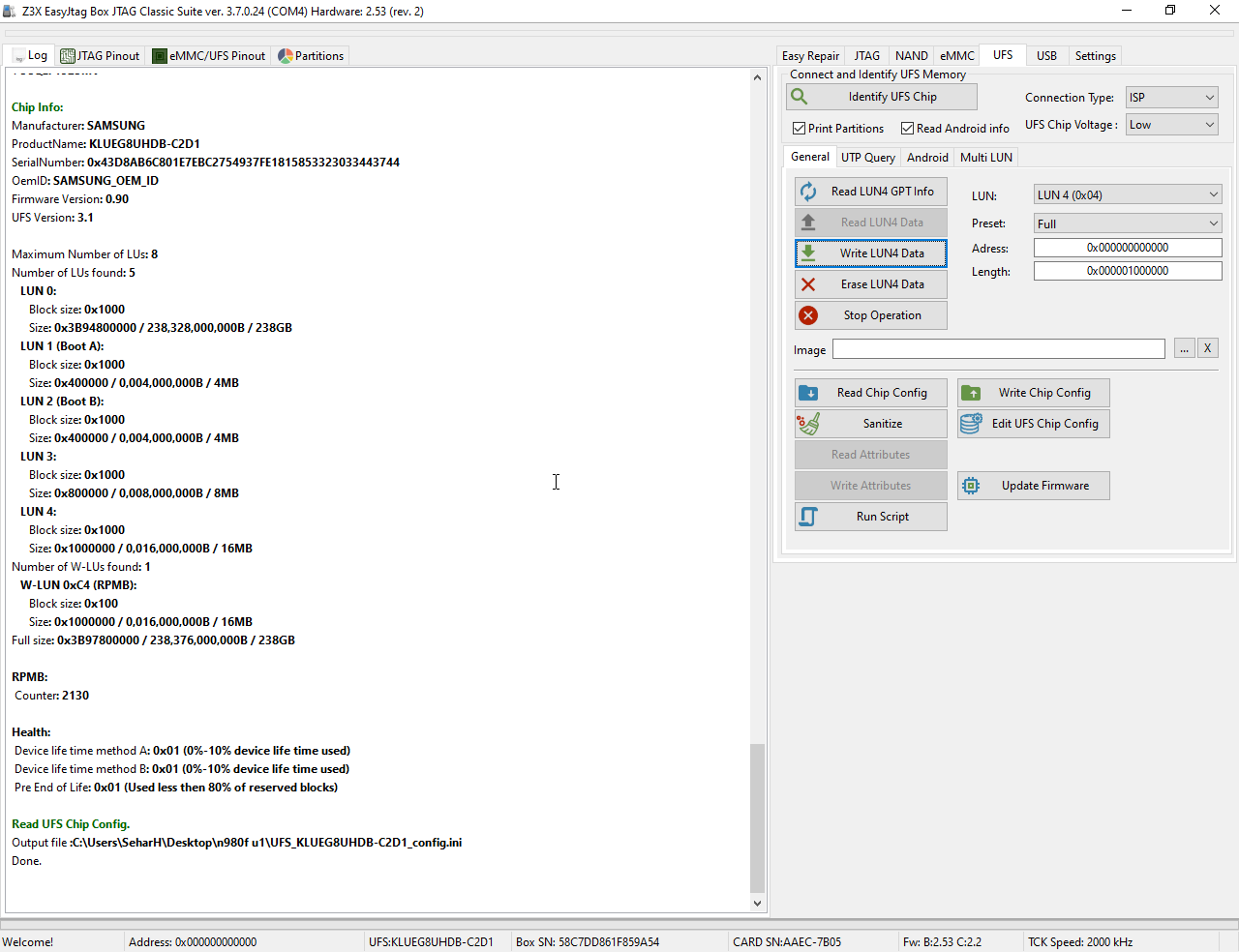This screenshot has height=952, width=1239.
Task: Select the General sub-tab
Action: [x=809, y=157]
